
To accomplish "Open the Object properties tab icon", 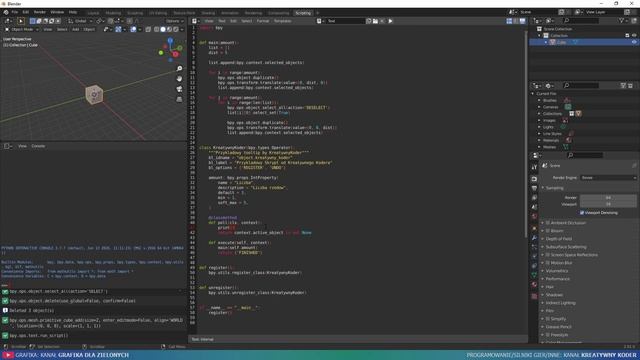I will click(534, 228).
